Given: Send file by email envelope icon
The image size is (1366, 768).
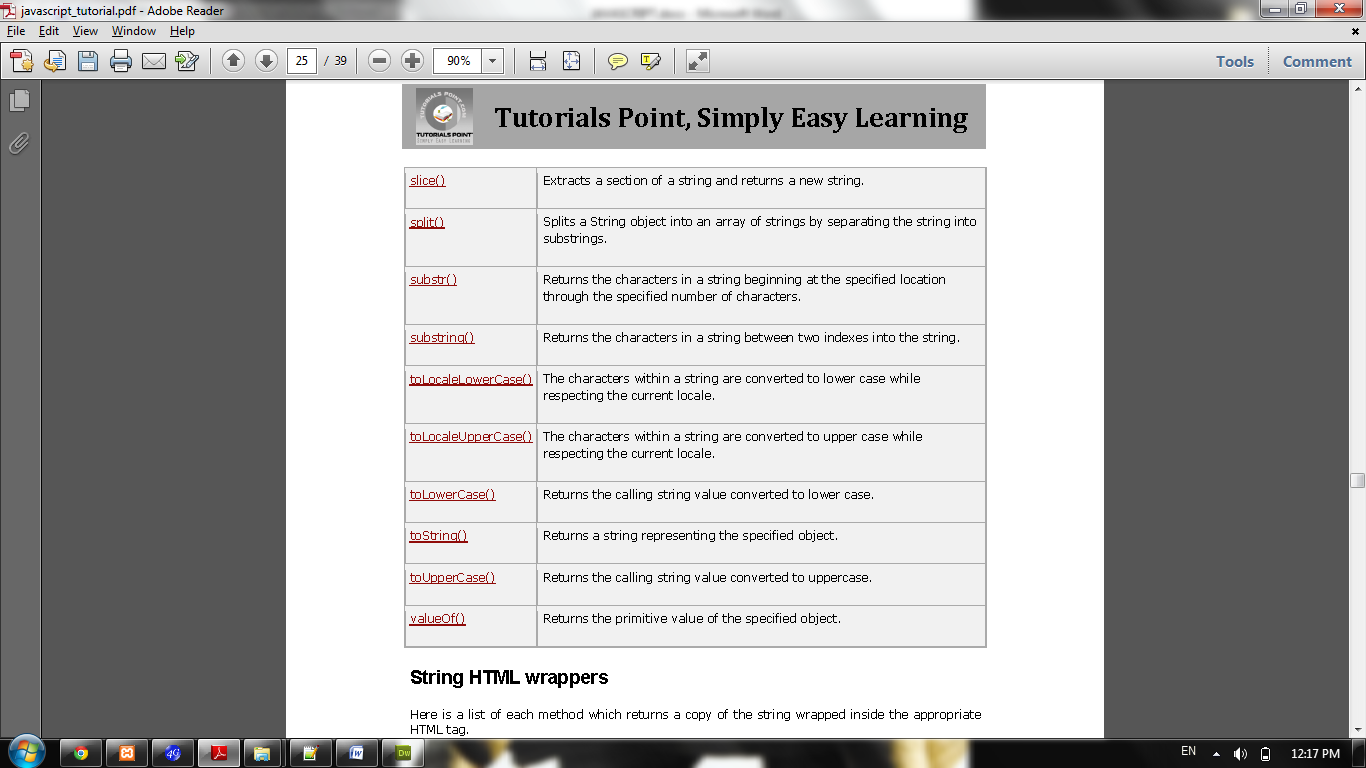Looking at the screenshot, I should pyautogui.click(x=154, y=61).
